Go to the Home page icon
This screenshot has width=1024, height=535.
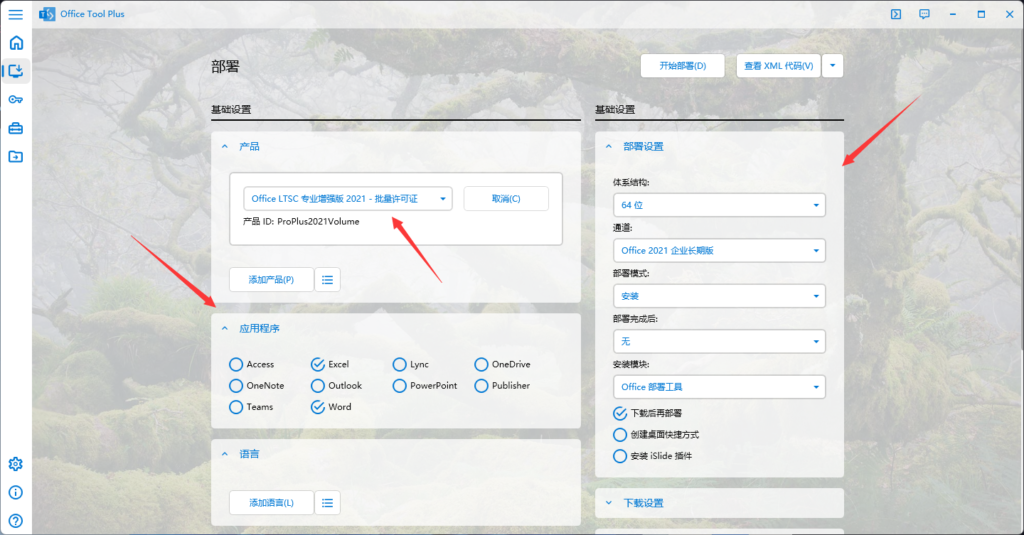(16, 43)
